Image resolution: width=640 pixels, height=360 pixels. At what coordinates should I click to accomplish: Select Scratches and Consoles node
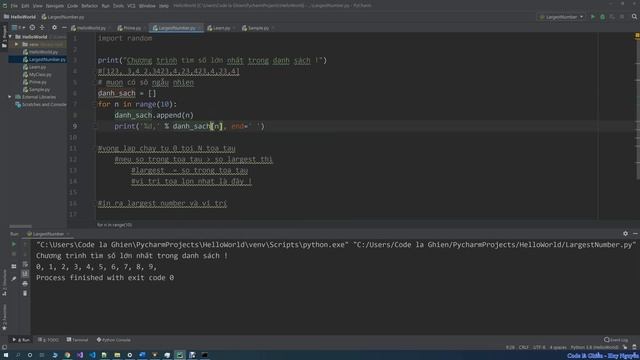pos(41,104)
